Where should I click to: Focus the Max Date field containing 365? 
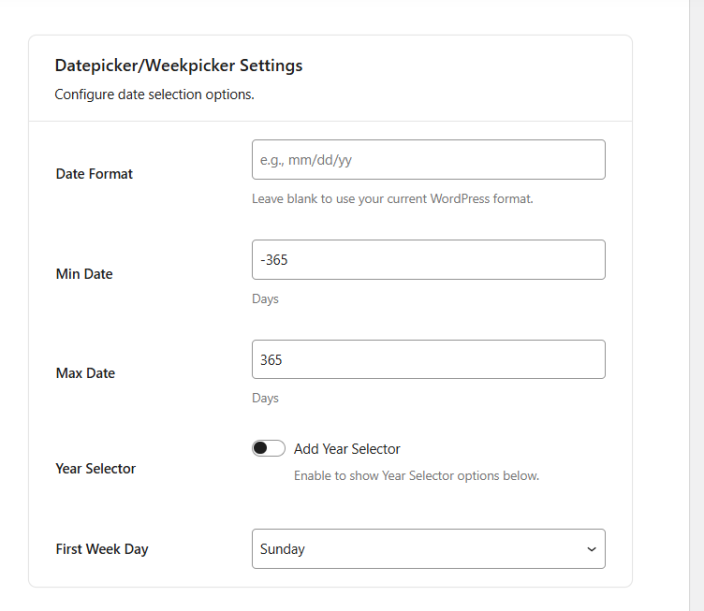tap(428, 360)
